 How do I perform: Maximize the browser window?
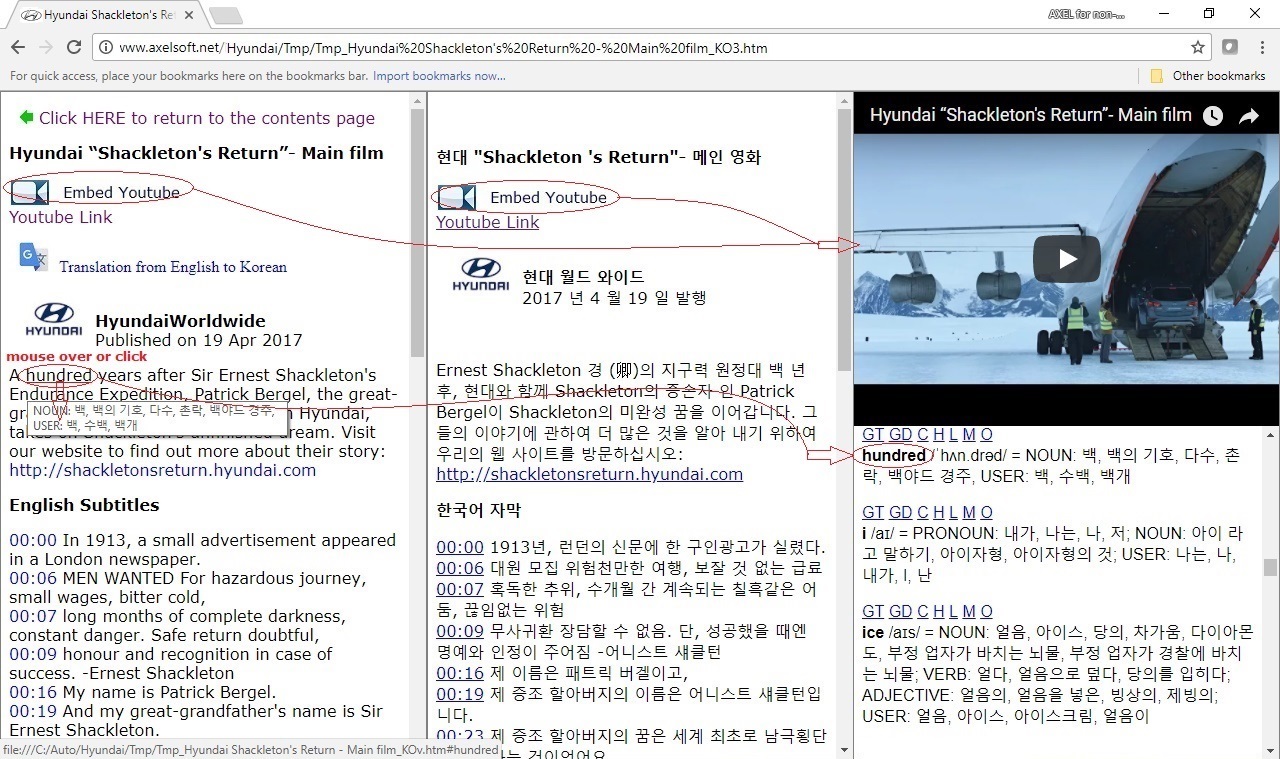1209,14
